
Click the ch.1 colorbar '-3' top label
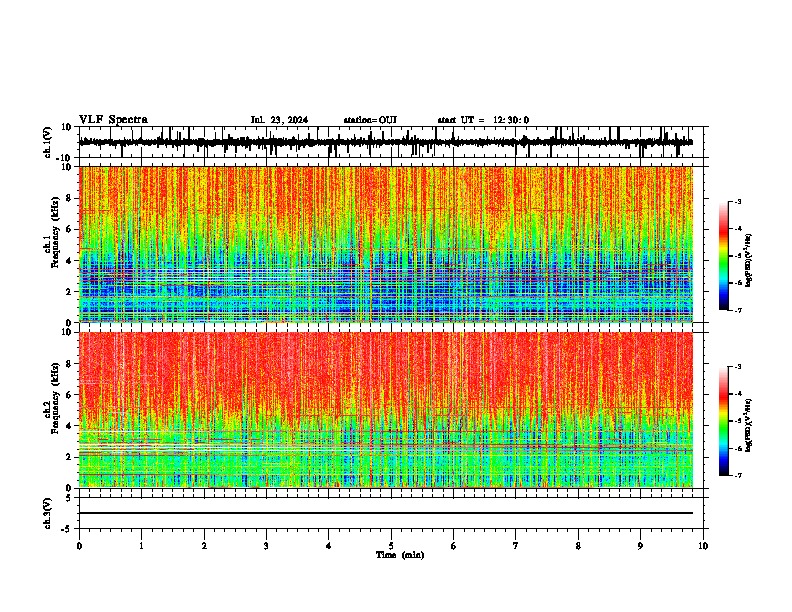tap(737, 201)
